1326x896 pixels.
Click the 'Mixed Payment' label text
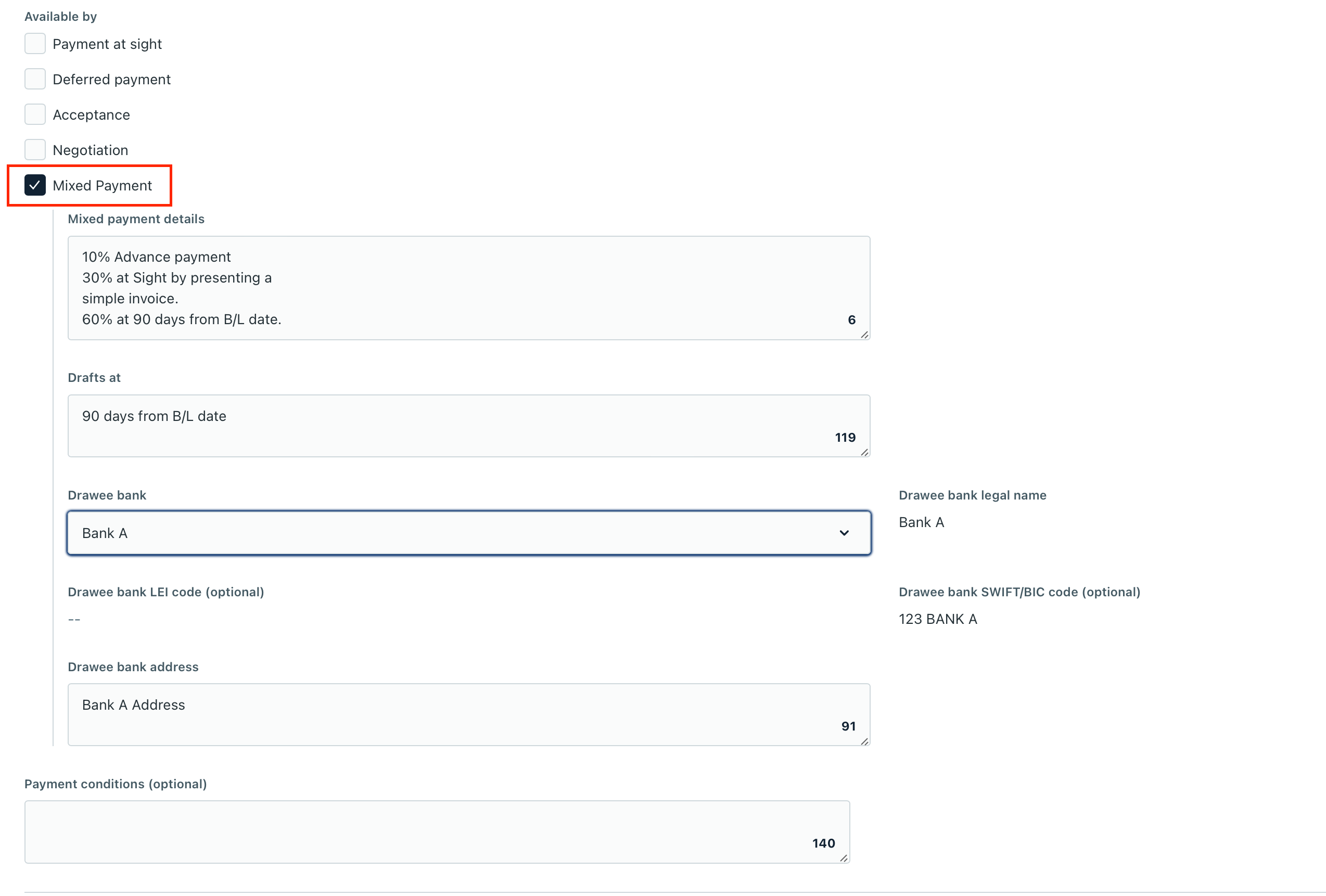tap(102, 185)
